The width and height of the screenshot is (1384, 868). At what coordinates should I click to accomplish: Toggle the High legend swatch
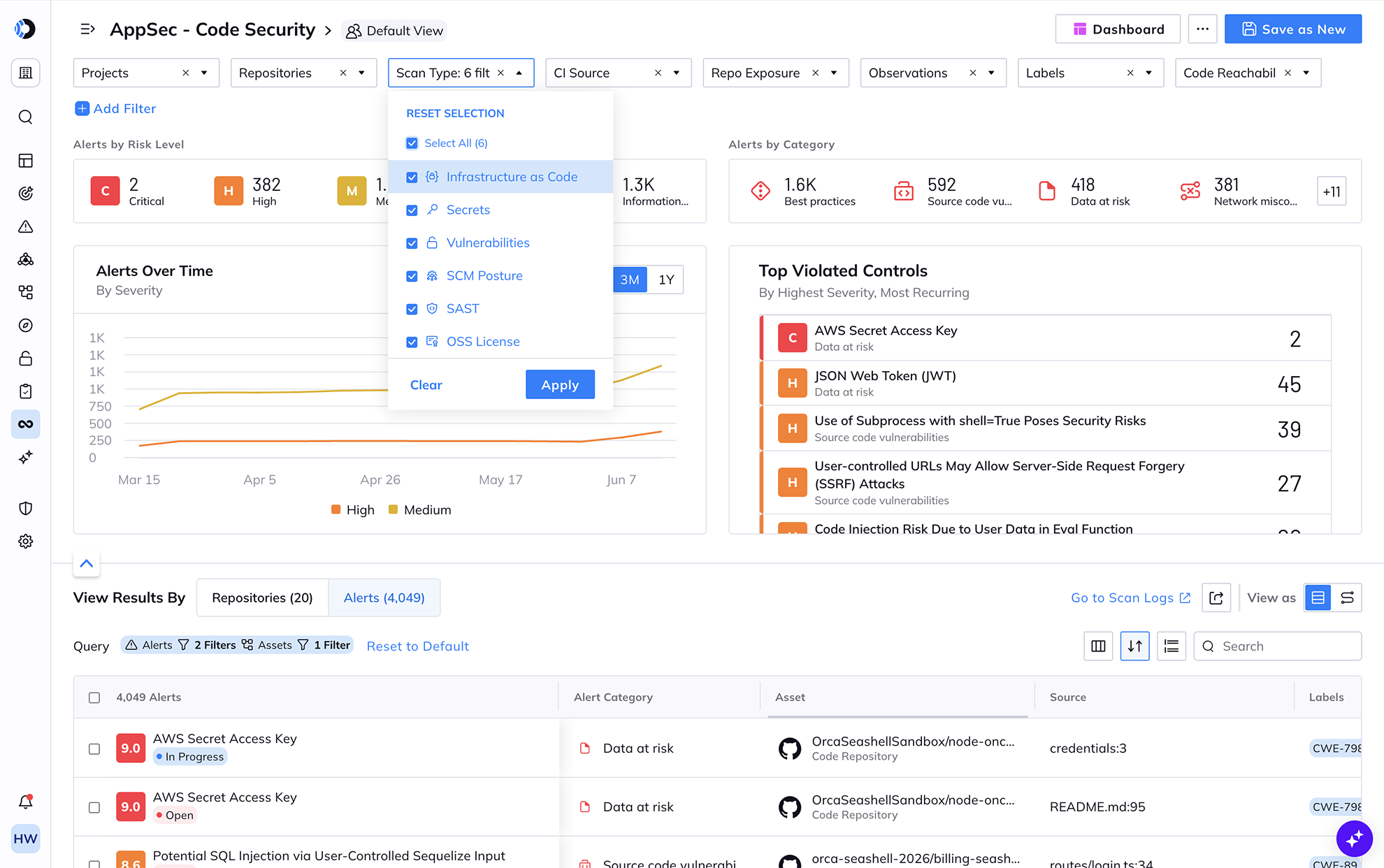pos(336,509)
